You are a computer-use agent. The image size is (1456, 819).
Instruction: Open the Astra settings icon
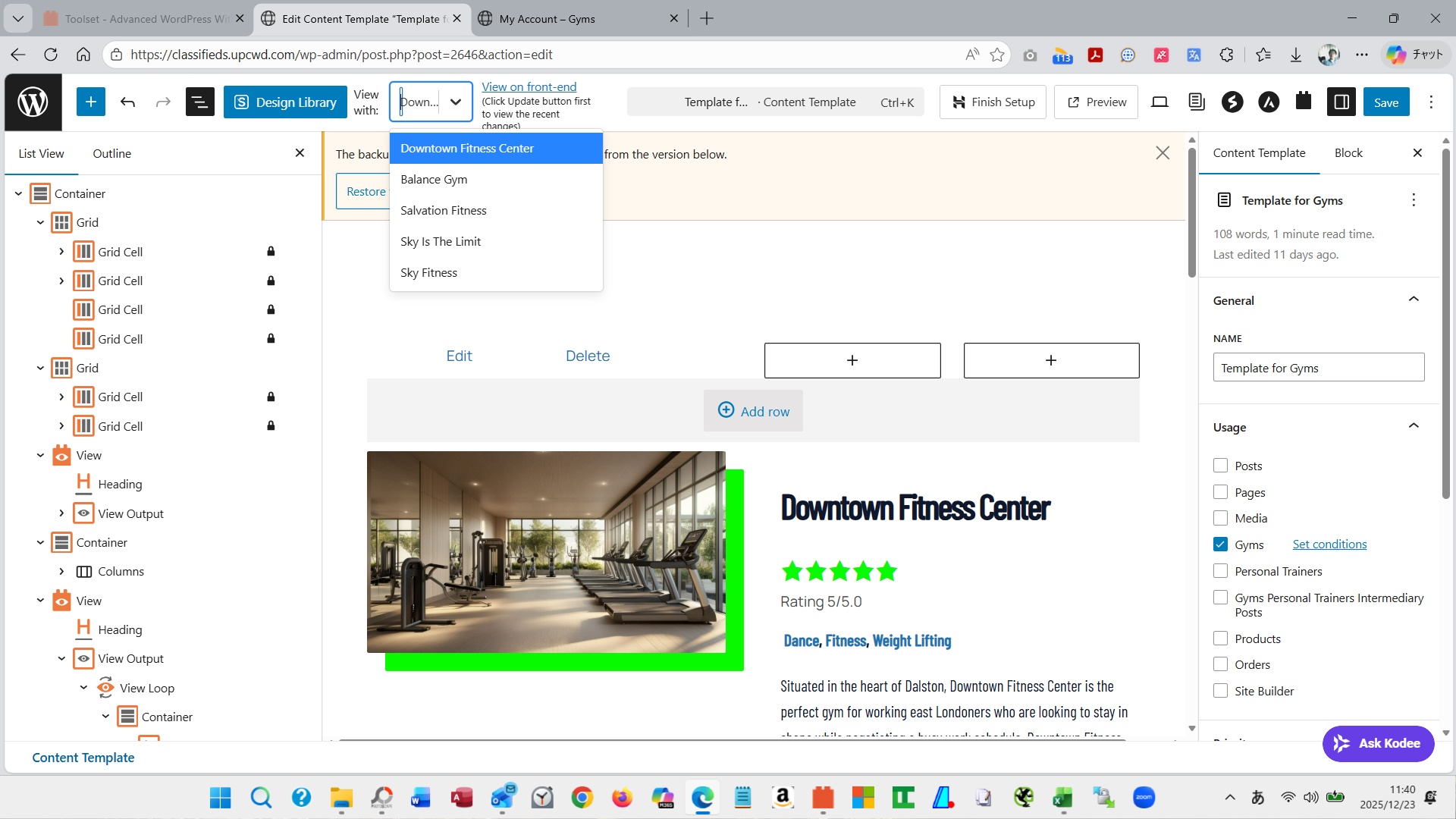[x=1269, y=102]
